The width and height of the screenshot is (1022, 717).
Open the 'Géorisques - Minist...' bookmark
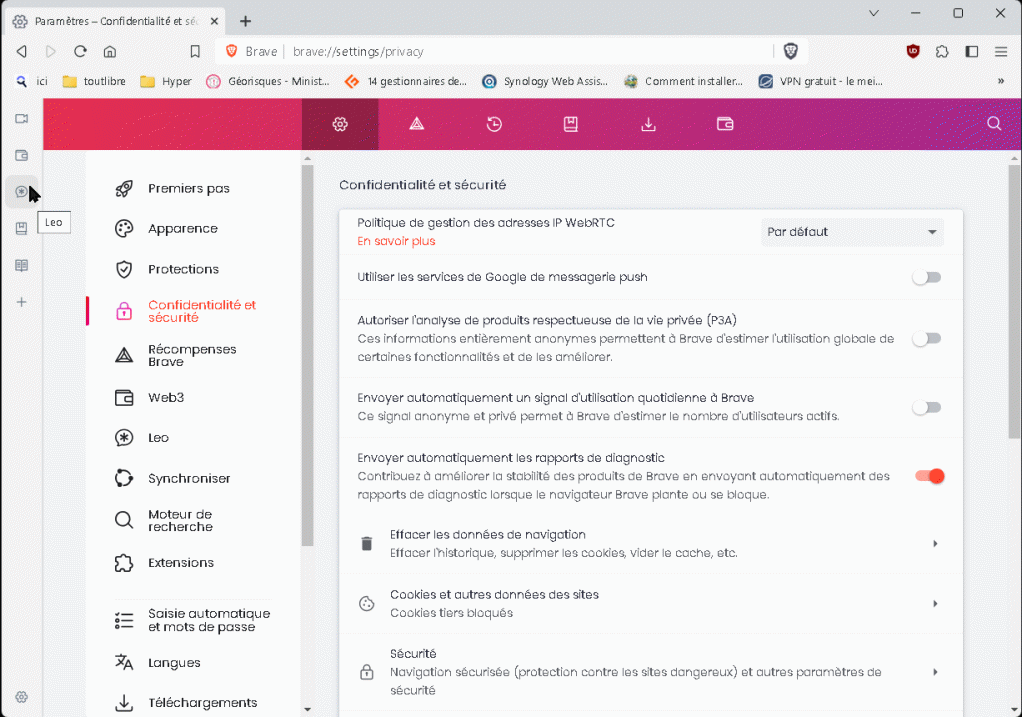pyautogui.click(x=268, y=81)
